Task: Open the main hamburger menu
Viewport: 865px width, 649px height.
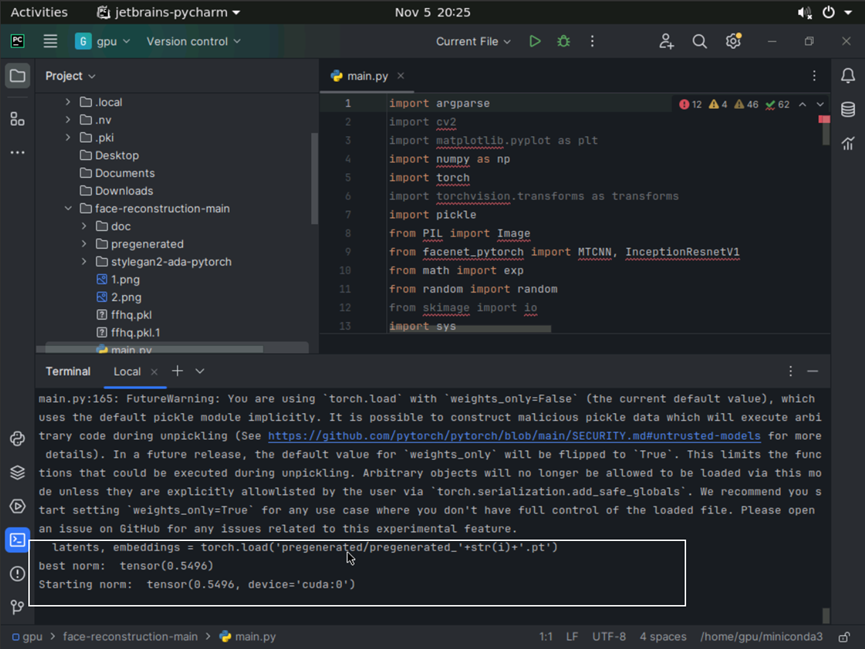Action: click(x=50, y=41)
